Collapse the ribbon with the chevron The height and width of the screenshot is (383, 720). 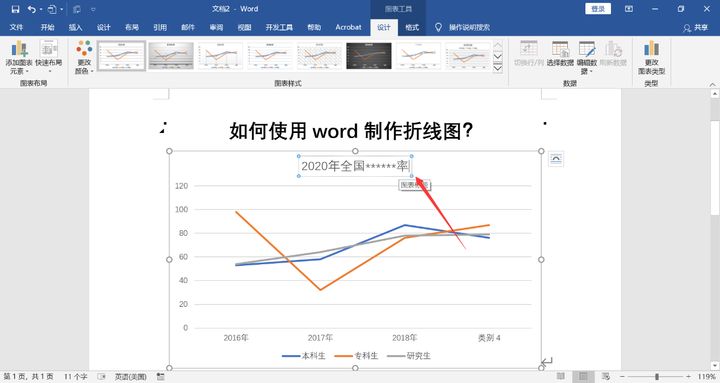[x=712, y=84]
